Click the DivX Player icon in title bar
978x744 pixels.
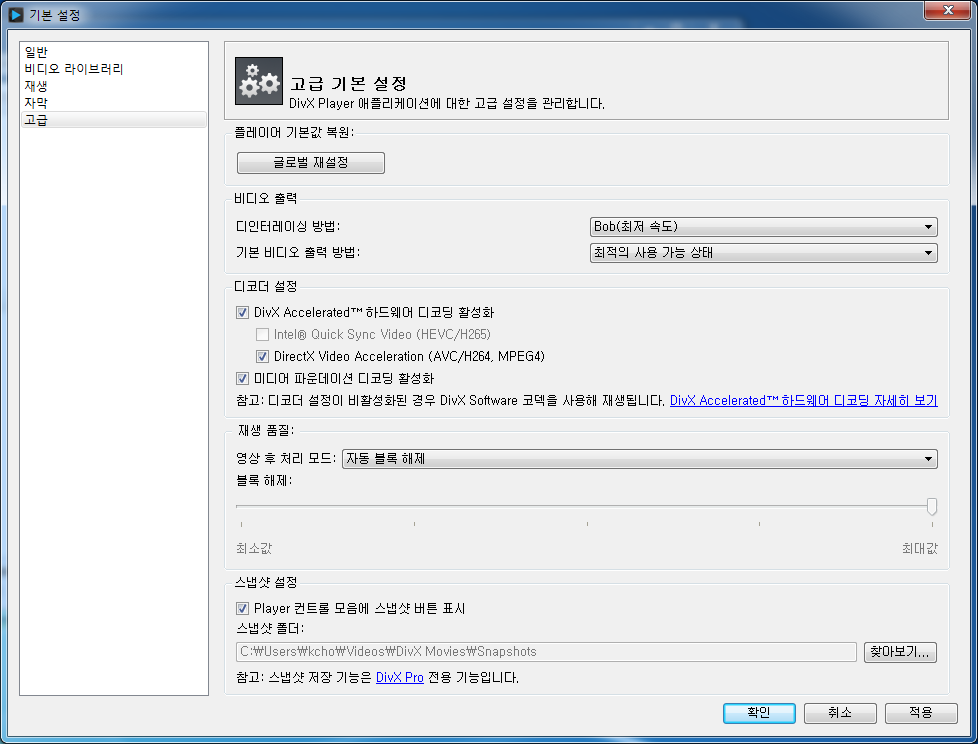click(15, 14)
